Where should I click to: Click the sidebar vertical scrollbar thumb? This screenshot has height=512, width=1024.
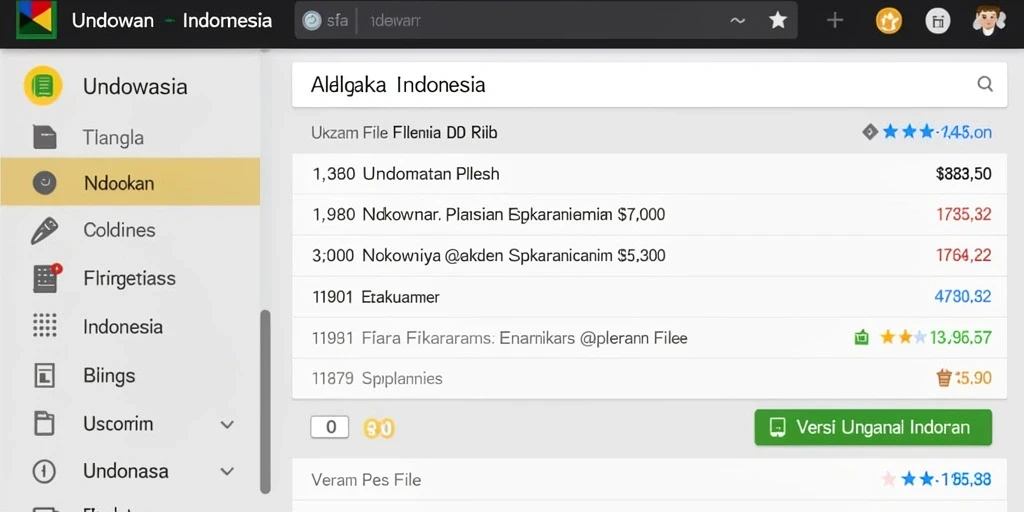click(265, 402)
